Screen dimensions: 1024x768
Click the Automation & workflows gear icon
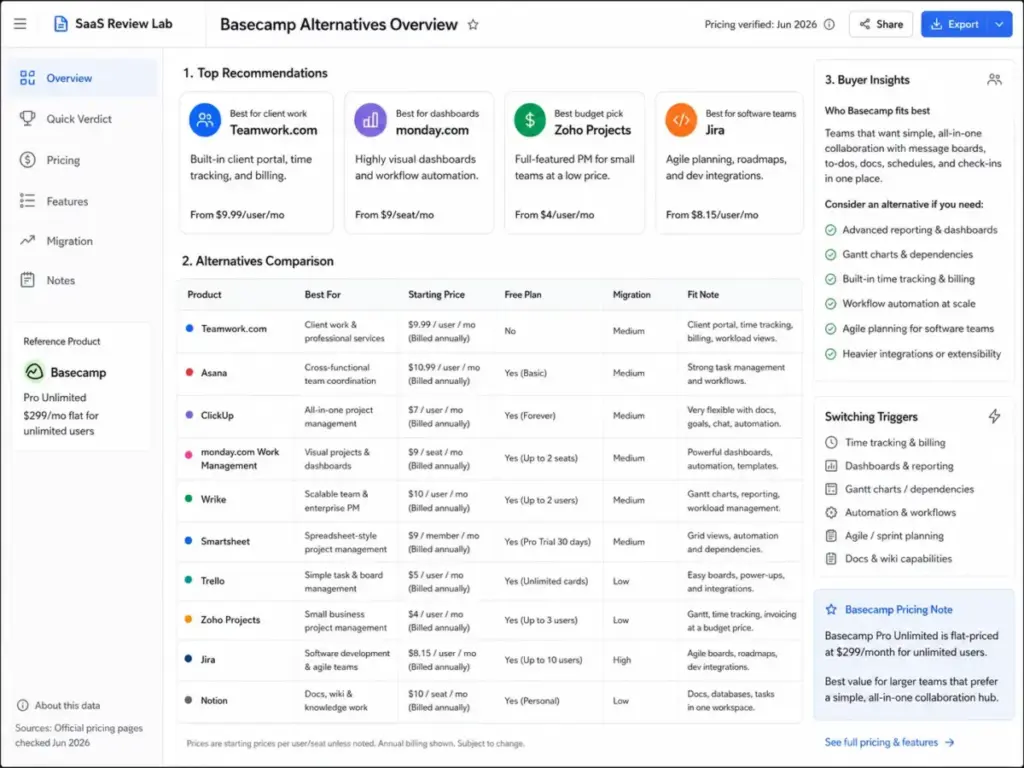[x=831, y=513]
